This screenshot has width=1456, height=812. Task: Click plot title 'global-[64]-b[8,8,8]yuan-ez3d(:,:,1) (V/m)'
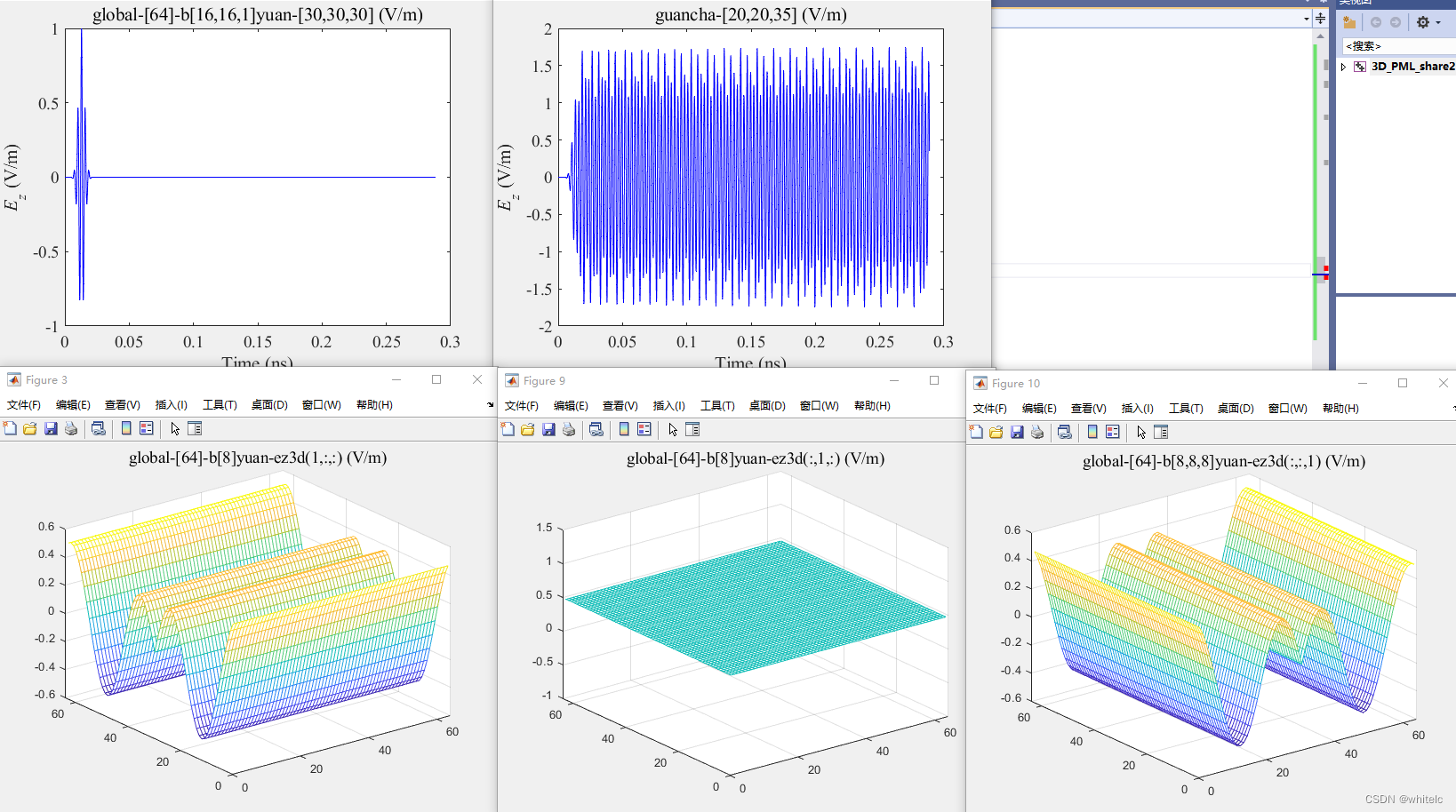coord(1224,462)
